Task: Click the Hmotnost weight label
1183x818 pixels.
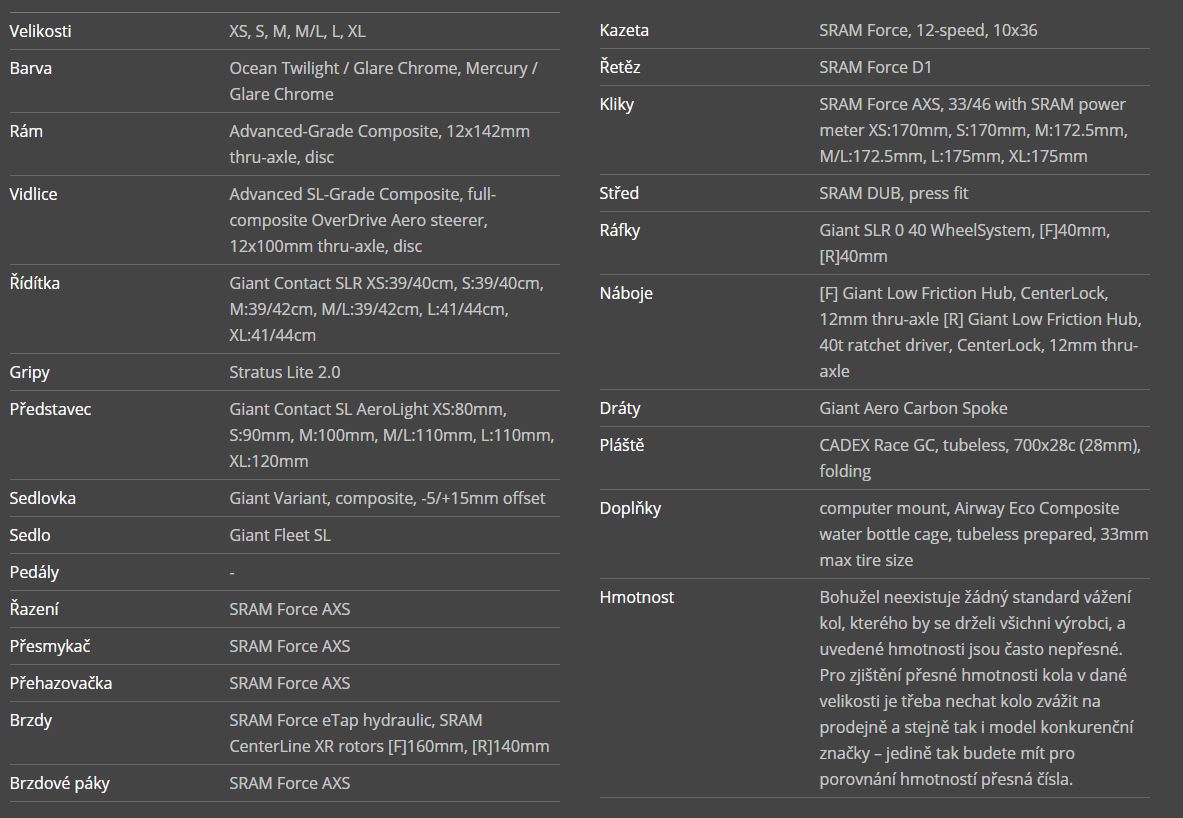Action: pyautogui.click(x=637, y=597)
